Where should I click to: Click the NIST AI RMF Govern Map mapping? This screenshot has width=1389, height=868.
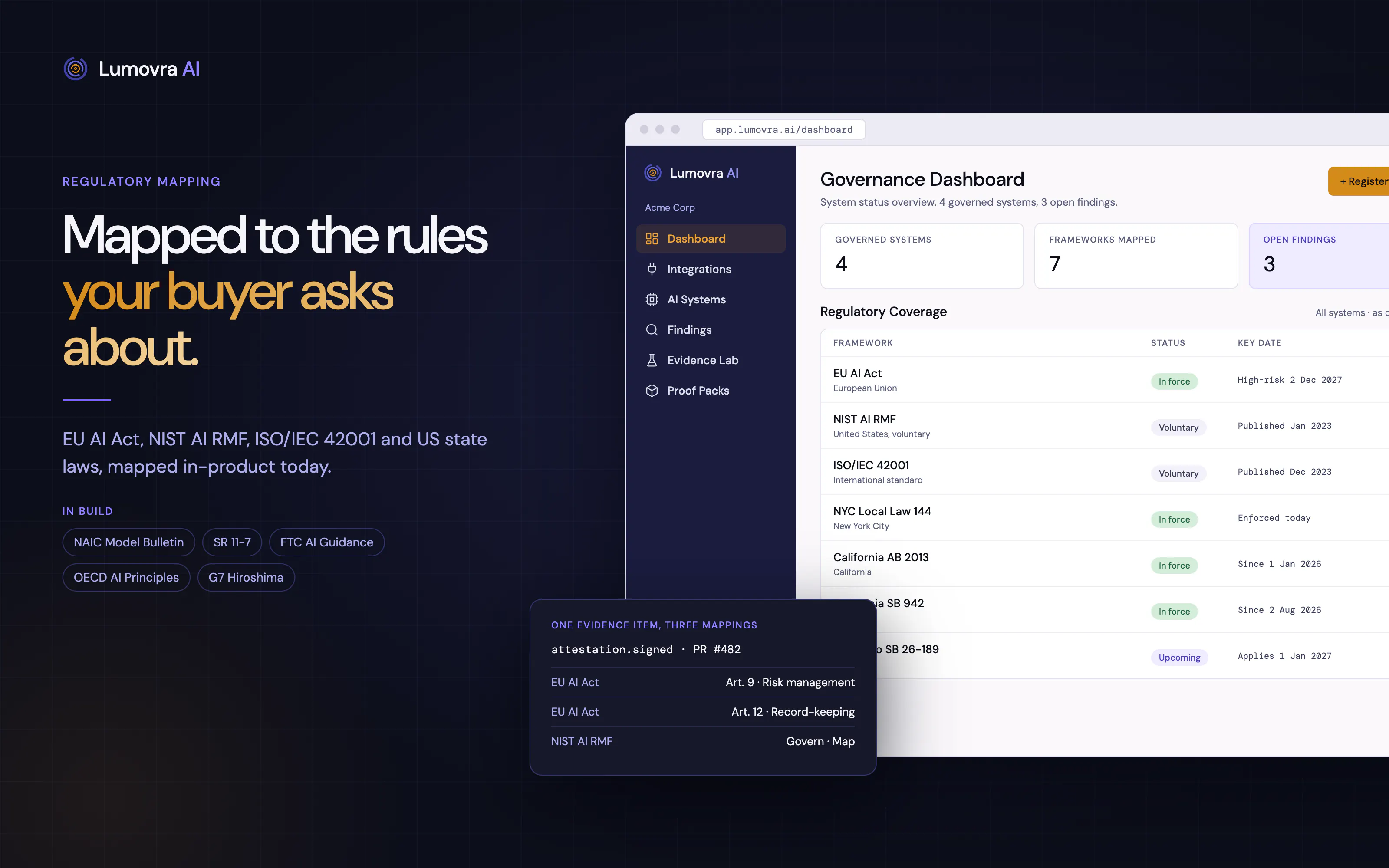click(x=703, y=741)
